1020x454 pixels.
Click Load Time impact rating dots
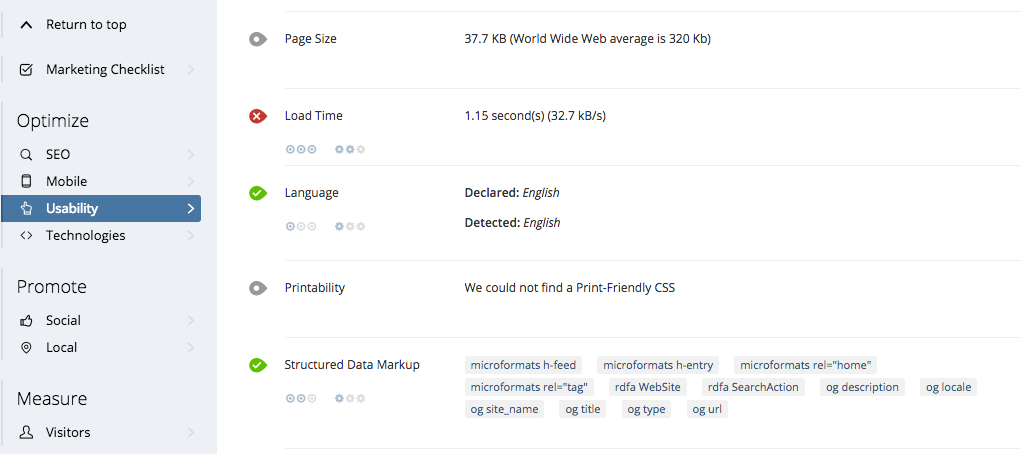(301, 150)
